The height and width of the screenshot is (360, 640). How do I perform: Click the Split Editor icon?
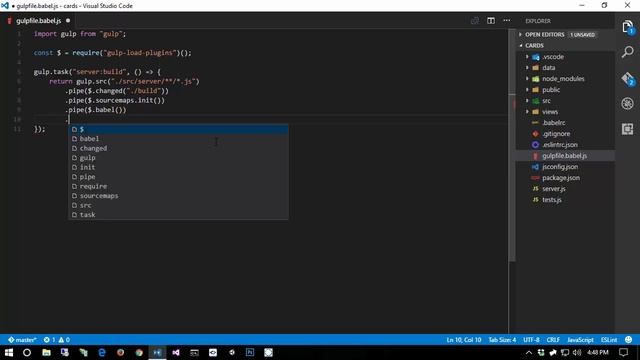[491, 20]
